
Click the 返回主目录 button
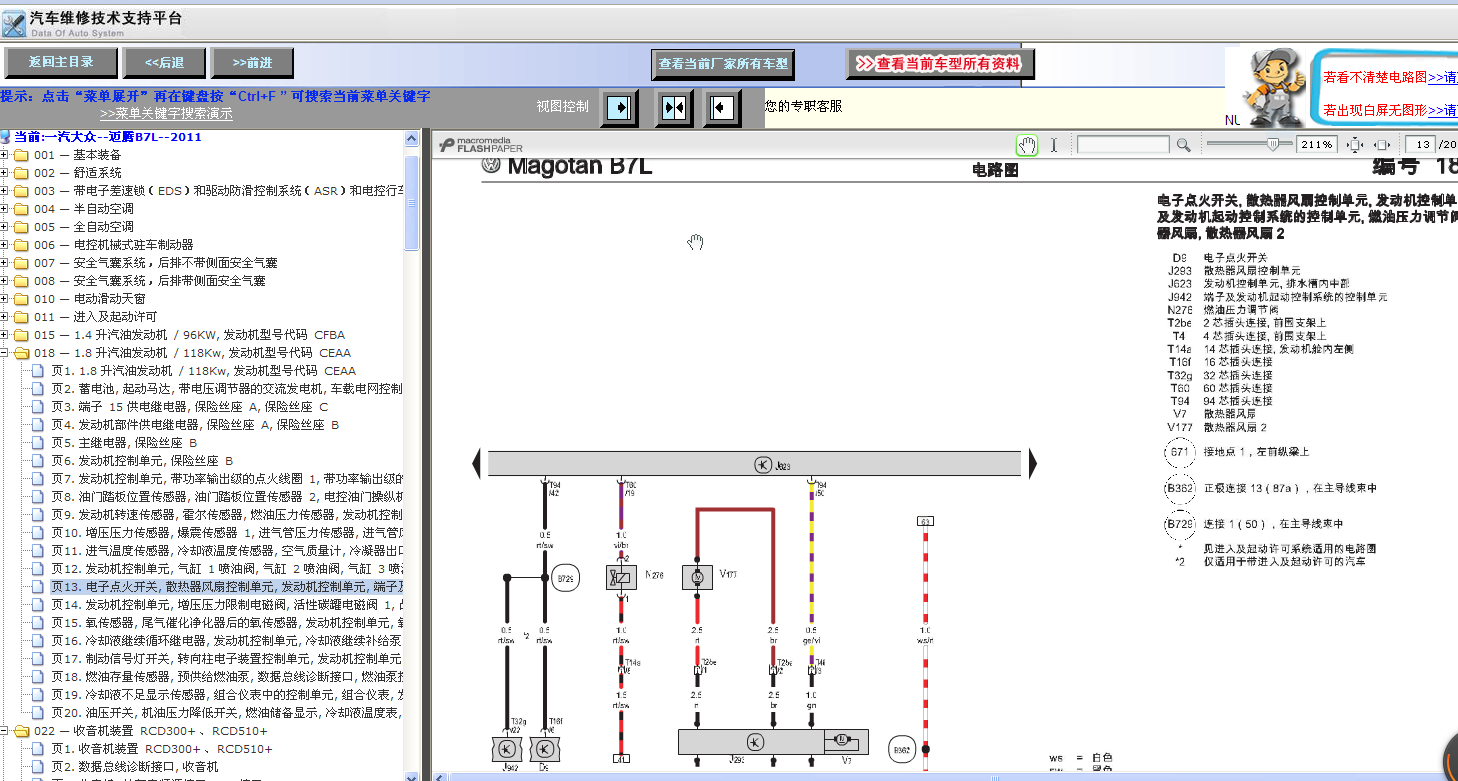61,63
